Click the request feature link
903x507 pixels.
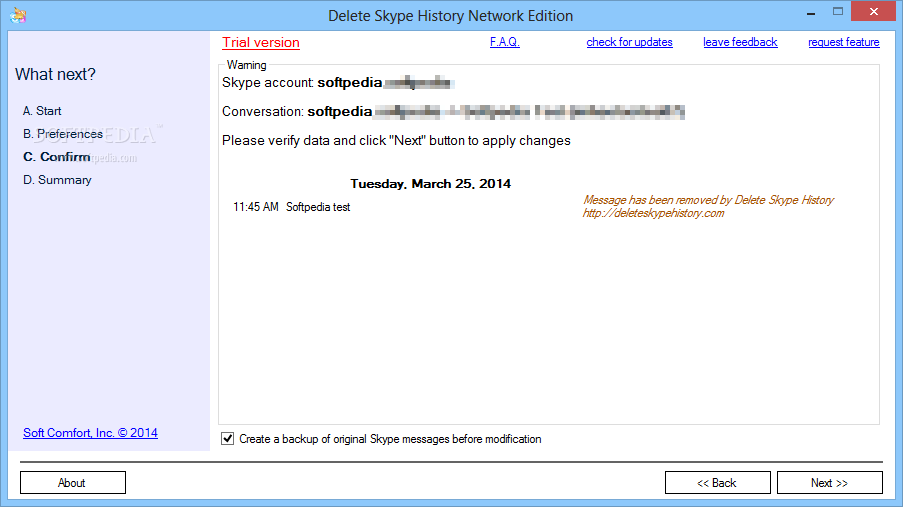point(844,42)
